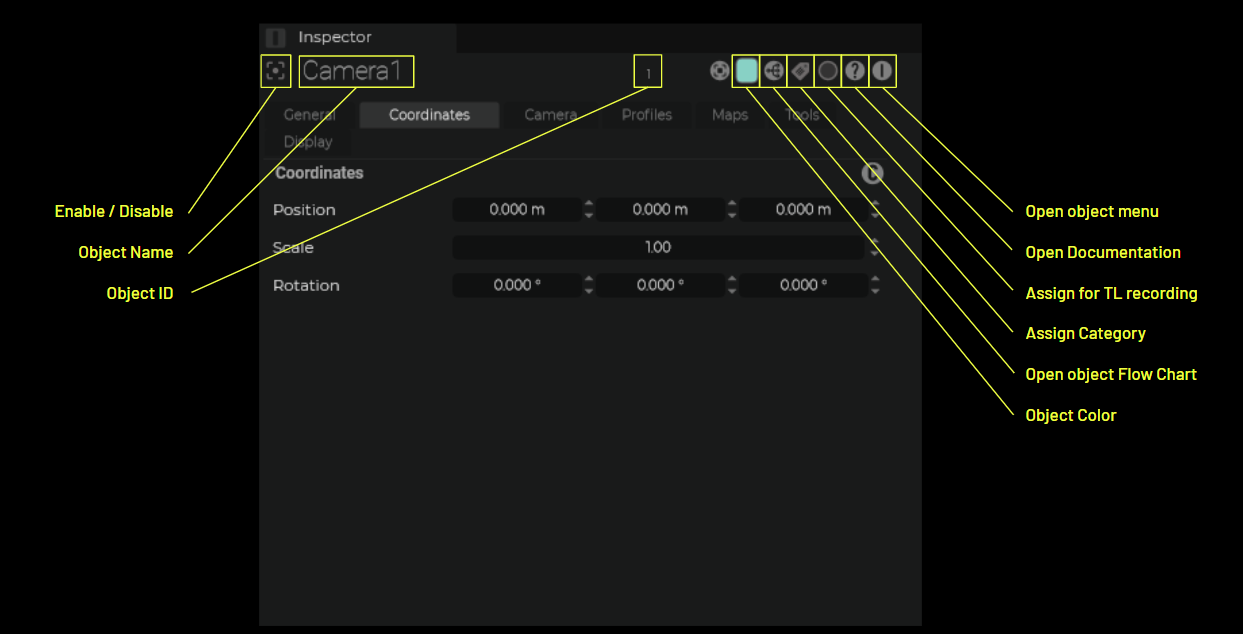
Task: Switch to the General tab
Action: (x=309, y=115)
